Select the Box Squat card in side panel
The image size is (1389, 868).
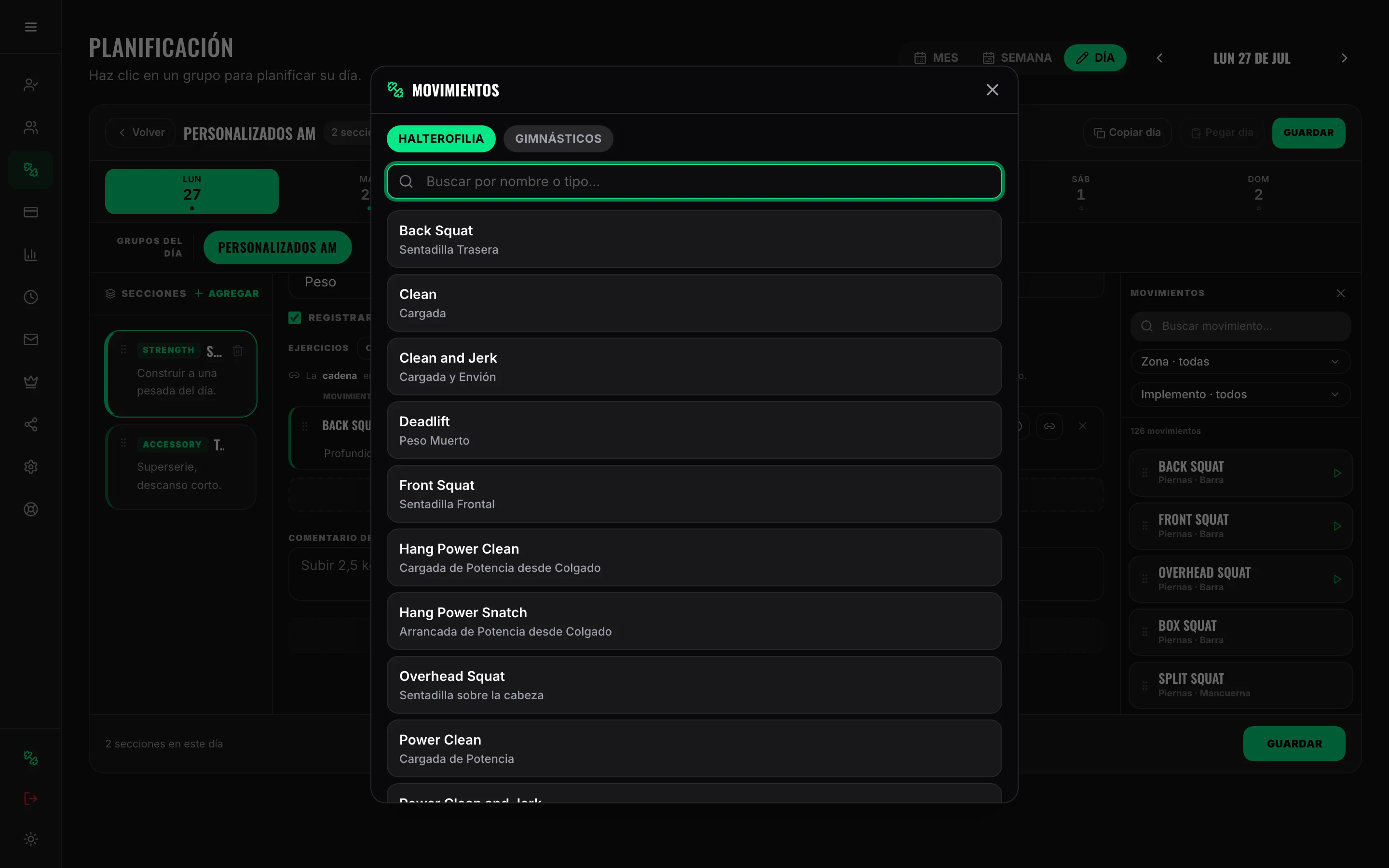click(x=1240, y=632)
